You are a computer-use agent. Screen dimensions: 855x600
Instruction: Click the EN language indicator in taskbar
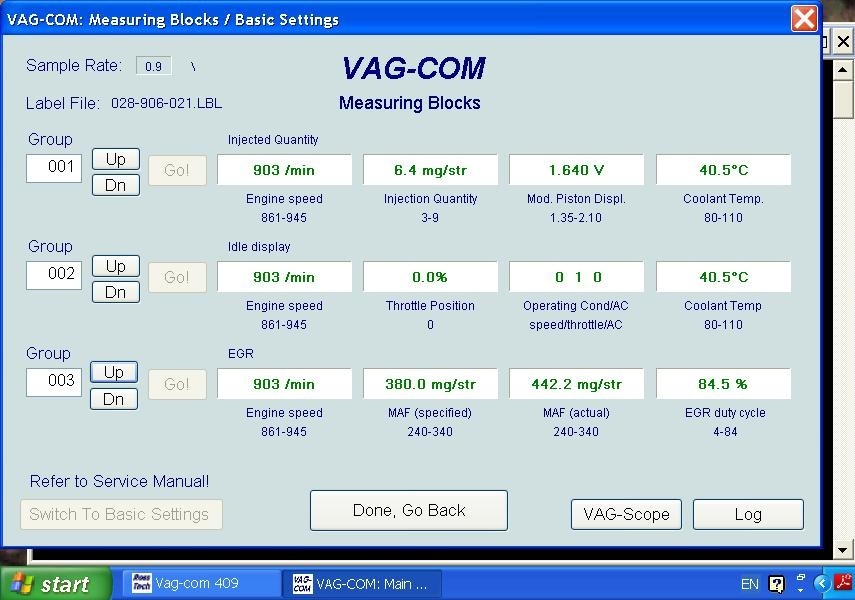[749, 584]
